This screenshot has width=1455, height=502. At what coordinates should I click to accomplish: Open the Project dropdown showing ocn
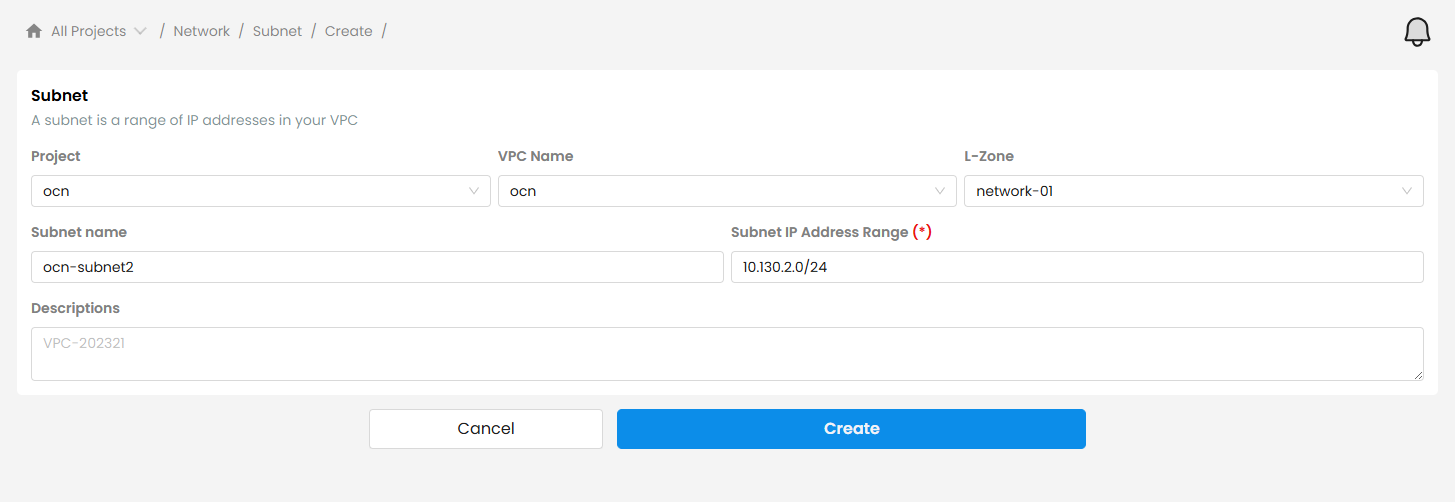[x=261, y=191]
